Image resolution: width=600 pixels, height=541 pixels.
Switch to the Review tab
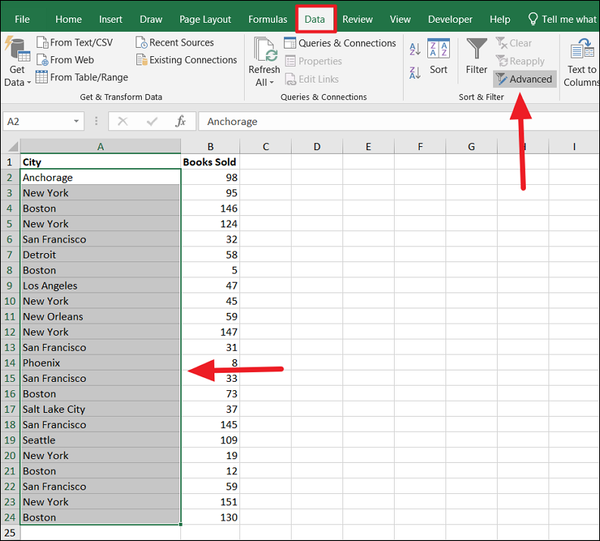tap(357, 19)
